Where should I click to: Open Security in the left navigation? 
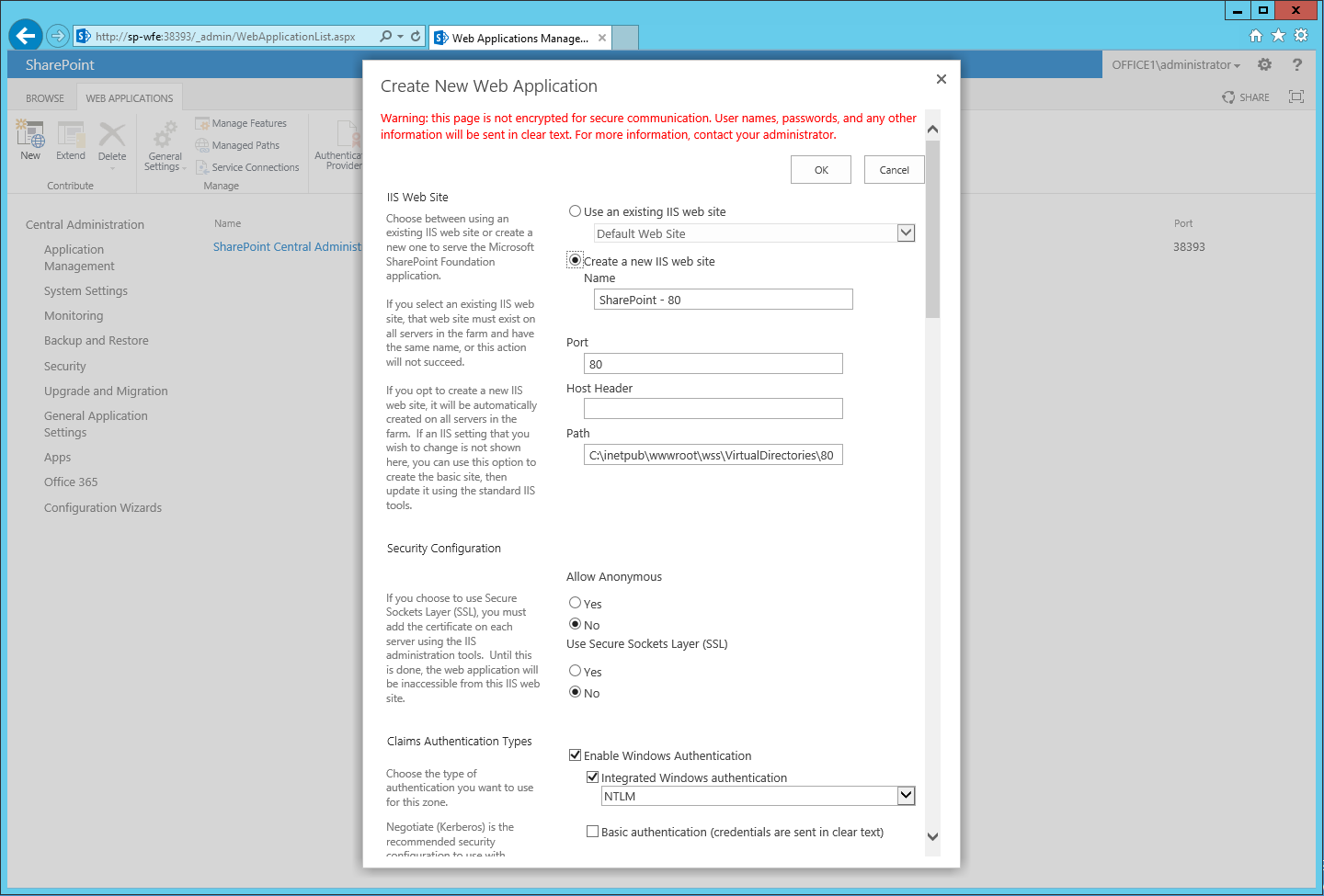[x=64, y=366]
